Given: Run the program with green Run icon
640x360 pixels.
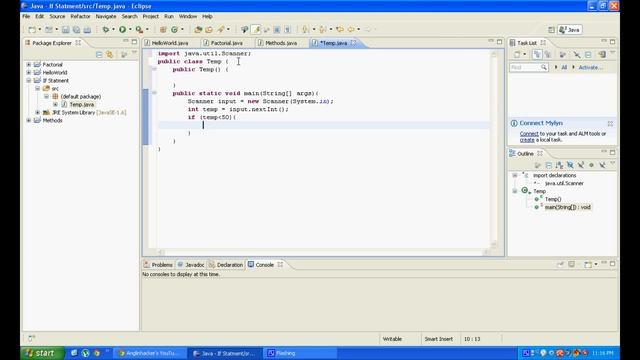Looking at the screenshot, I should click(122, 29).
